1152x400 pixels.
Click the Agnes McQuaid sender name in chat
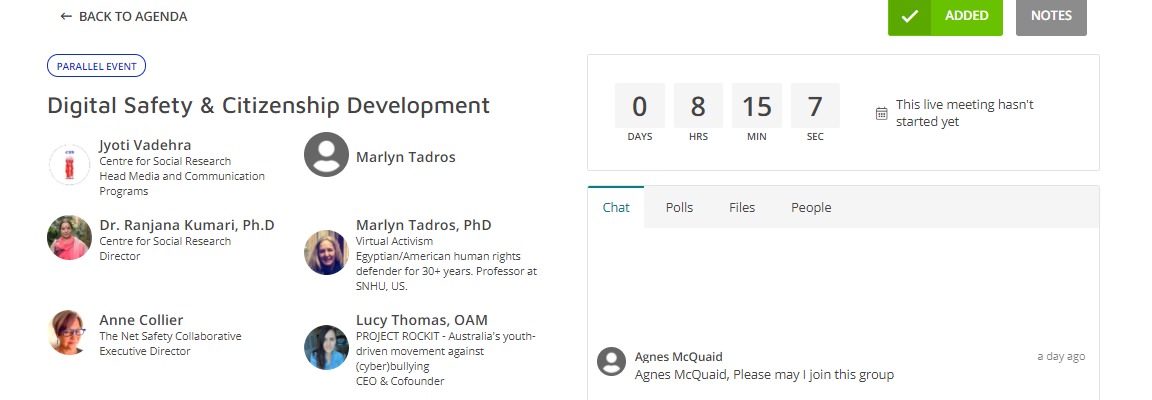pos(679,357)
